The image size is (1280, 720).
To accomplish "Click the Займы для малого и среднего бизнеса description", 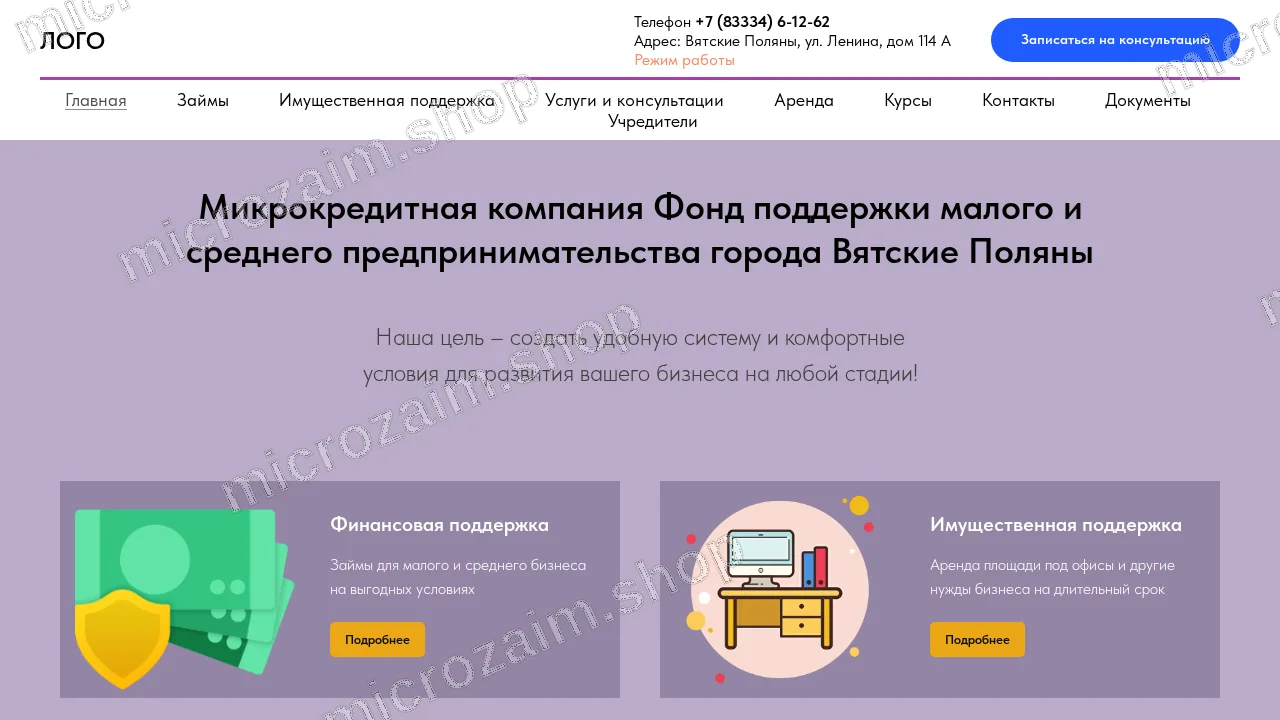I will click(x=458, y=577).
